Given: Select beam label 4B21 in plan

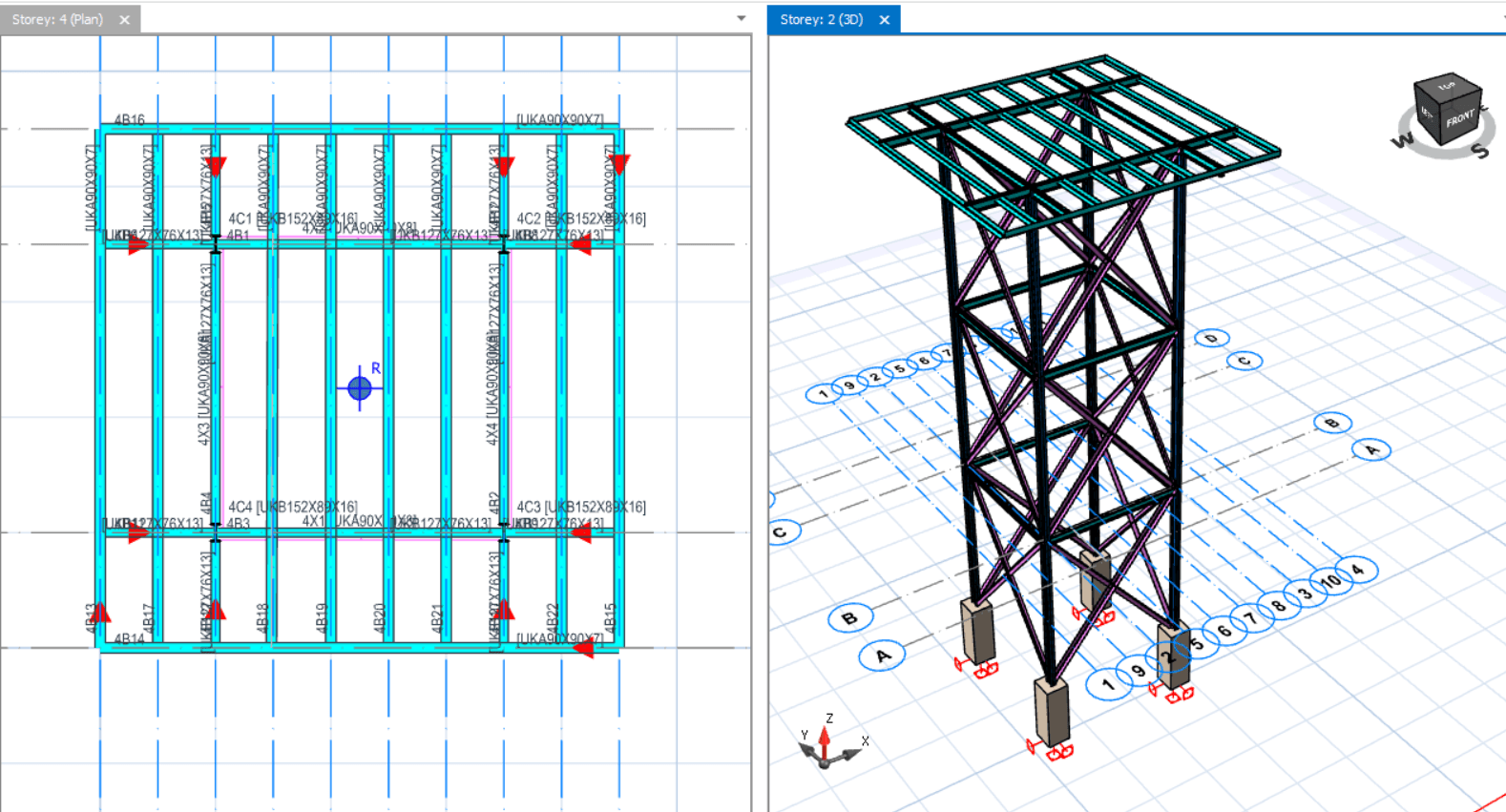Looking at the screenshot, I should 437,616.
